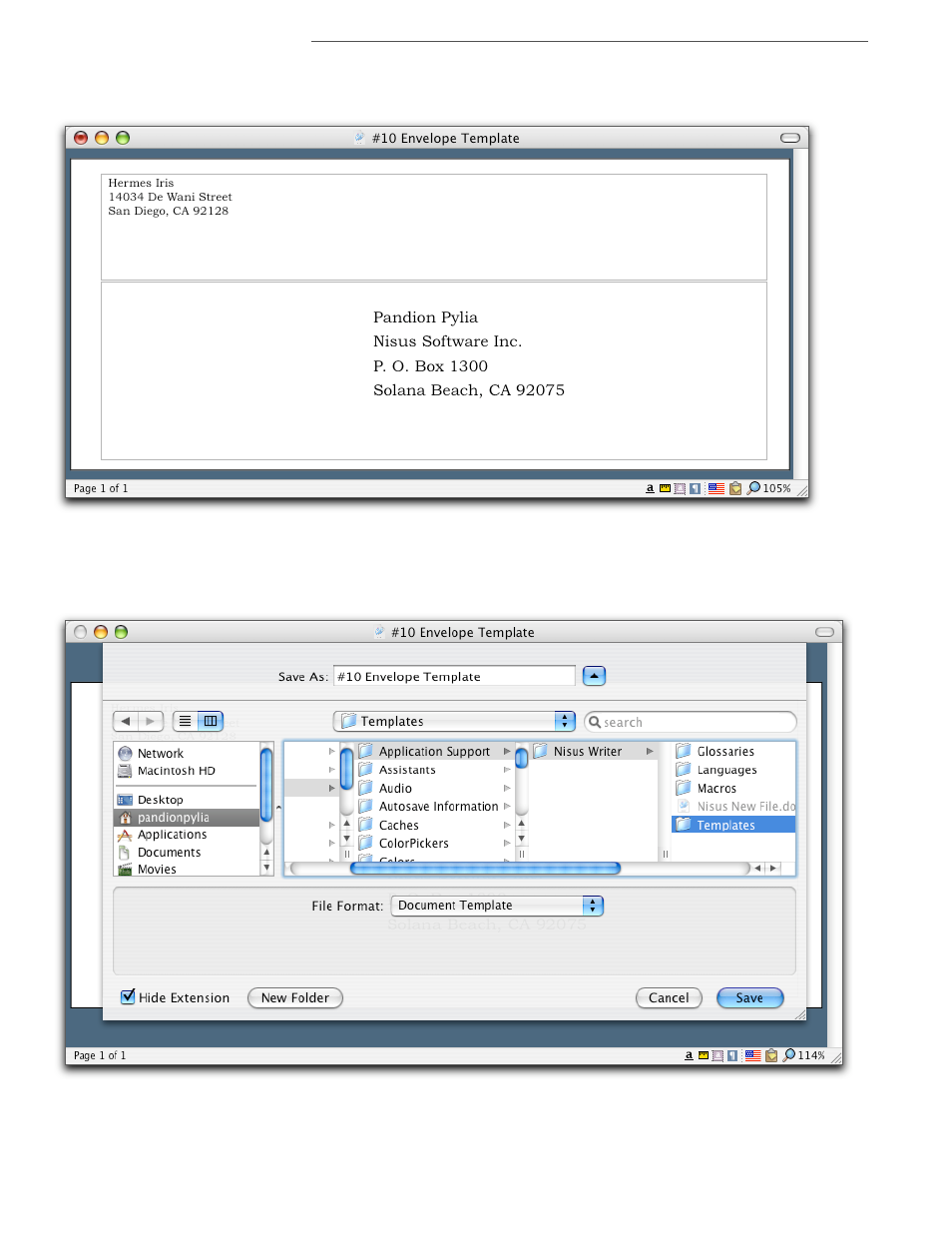Select the Application Support folder

[x=434, y=751]
